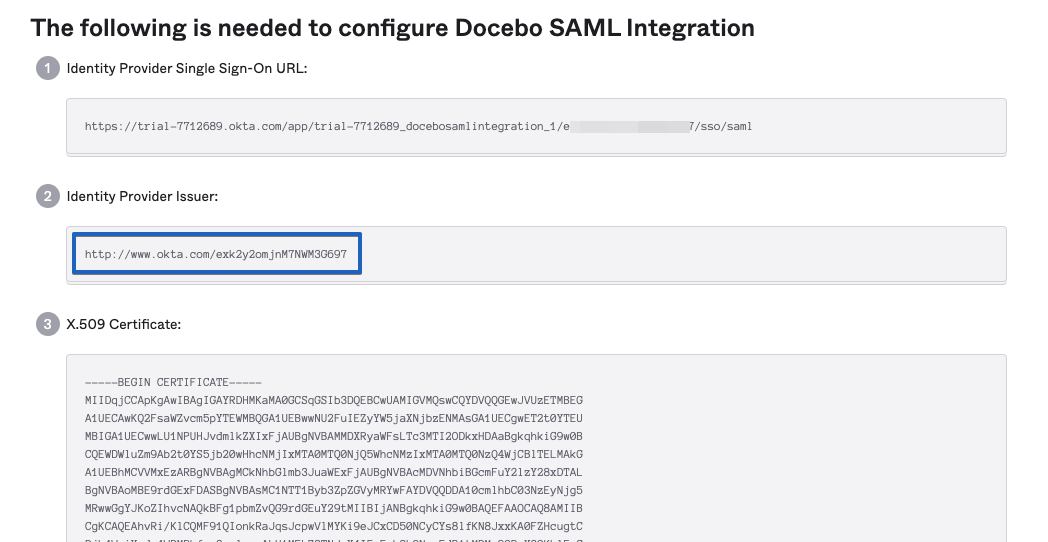Click empty space right of the Issuer URL

[x=680, y=254]
